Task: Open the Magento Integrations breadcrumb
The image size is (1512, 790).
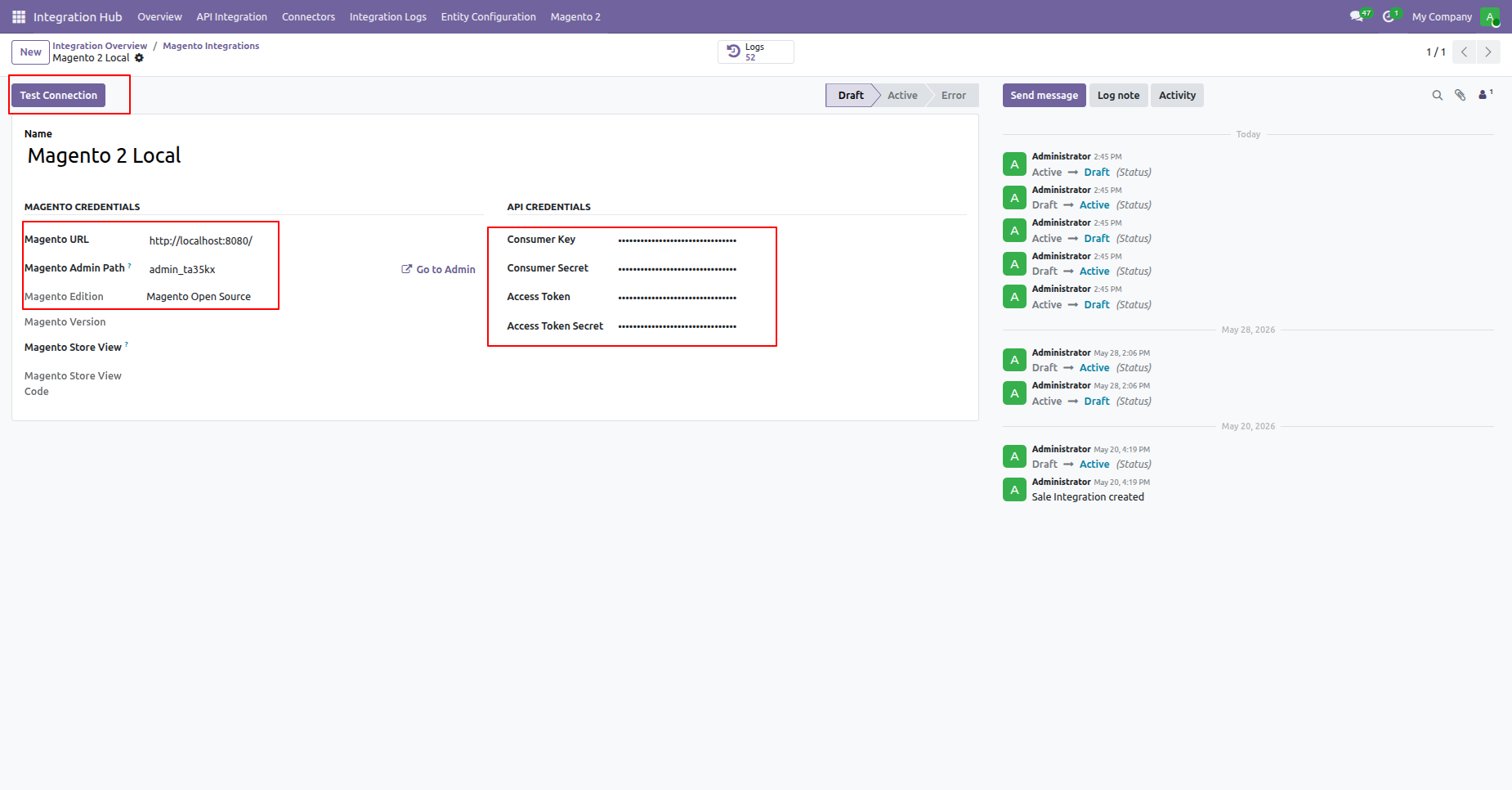Action: pos(211,46)
